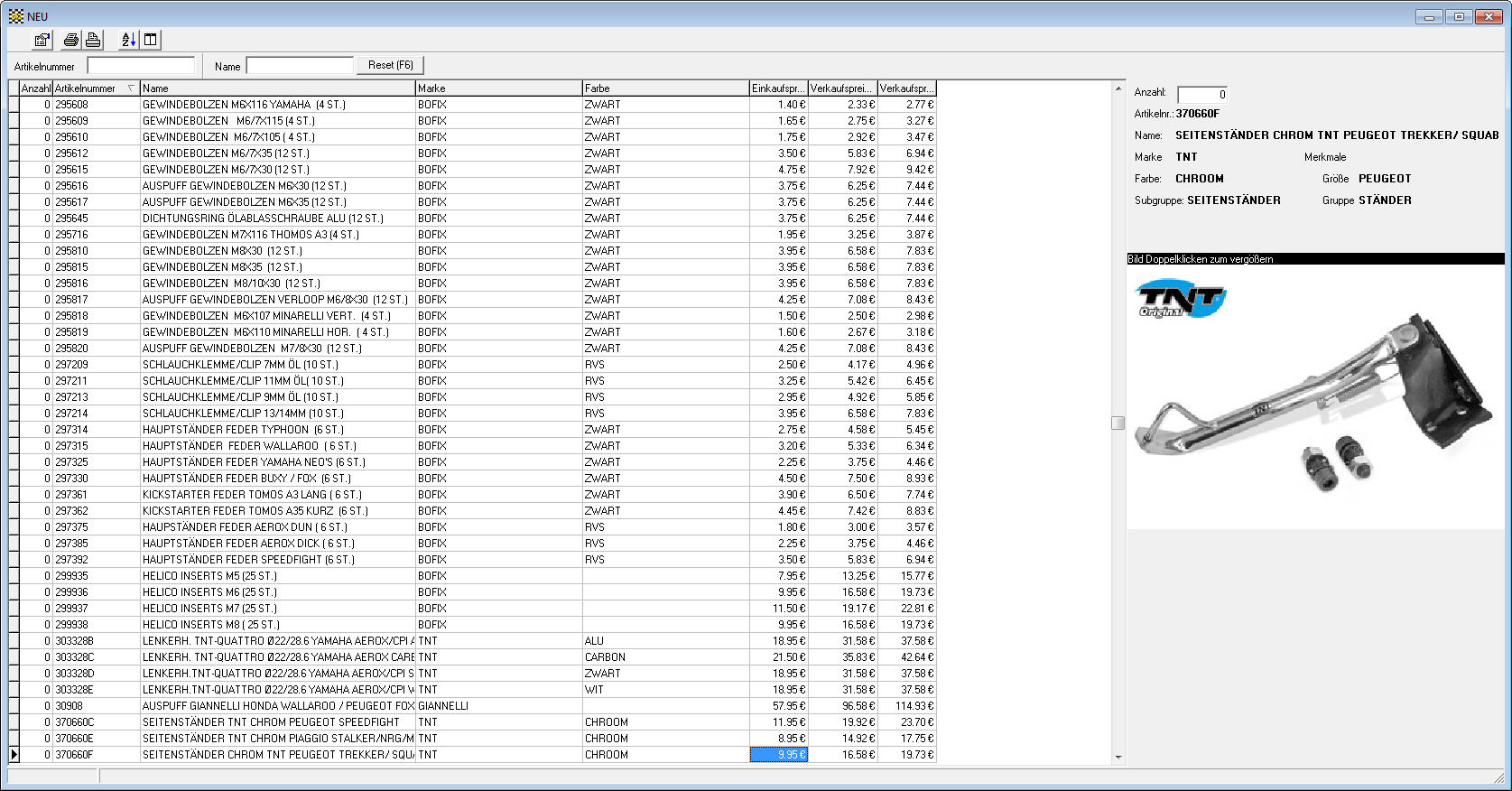
Task: Click the last Verkaufspr... column header
Action: pyautogui.click(x=906, y=88)
